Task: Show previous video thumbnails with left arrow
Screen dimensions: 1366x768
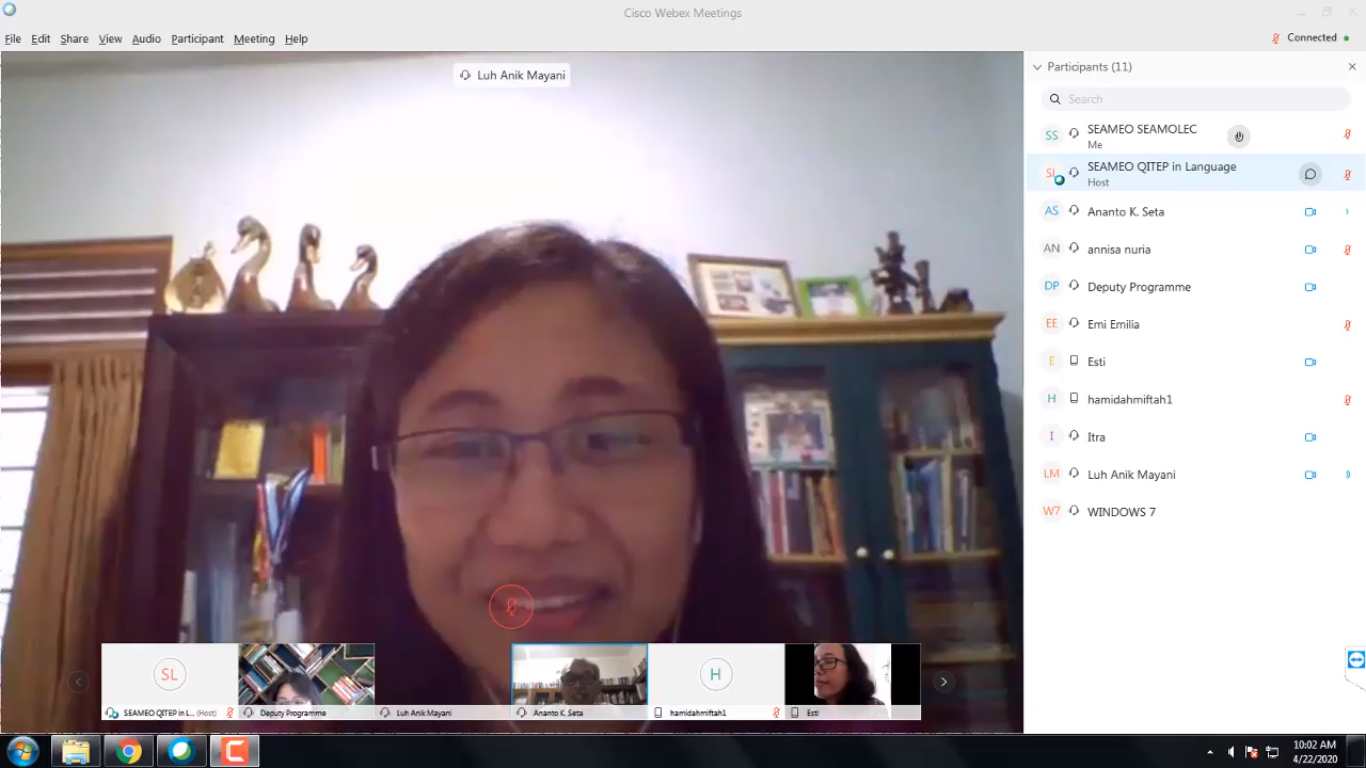Action: tap(79, 682)
